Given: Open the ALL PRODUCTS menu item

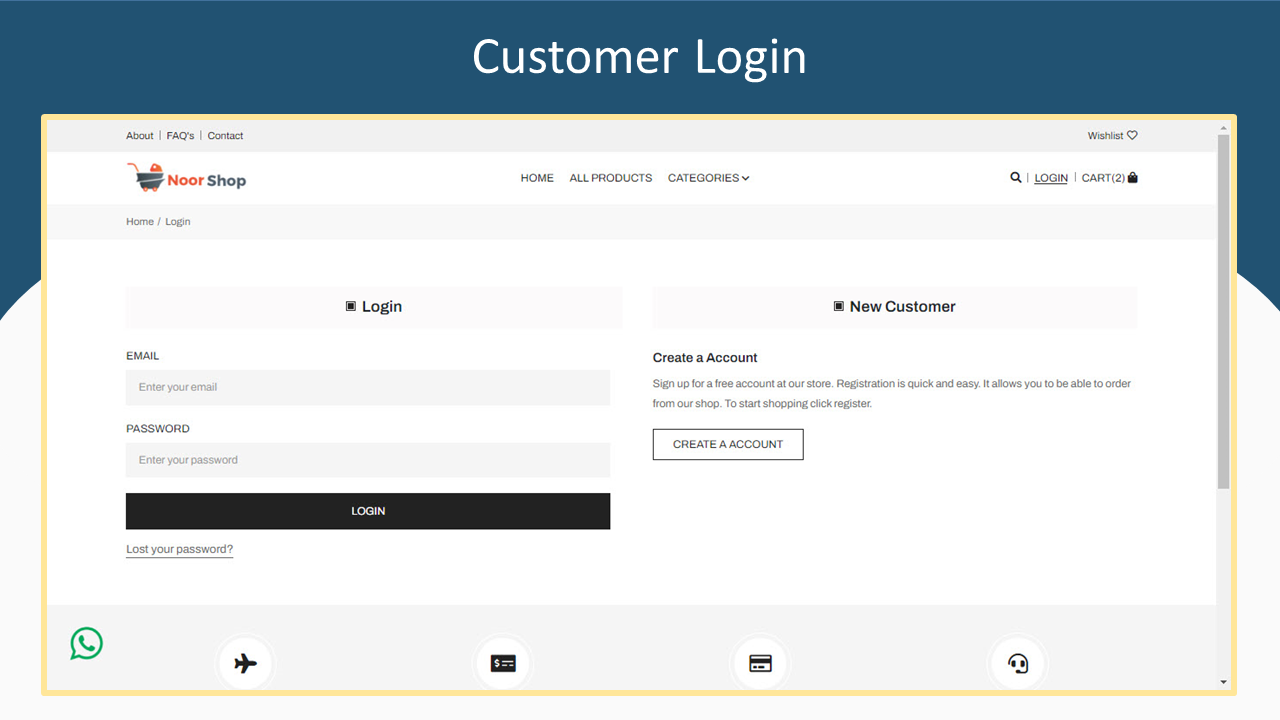Looking at the screenshot, I should [x=611, y=178].
